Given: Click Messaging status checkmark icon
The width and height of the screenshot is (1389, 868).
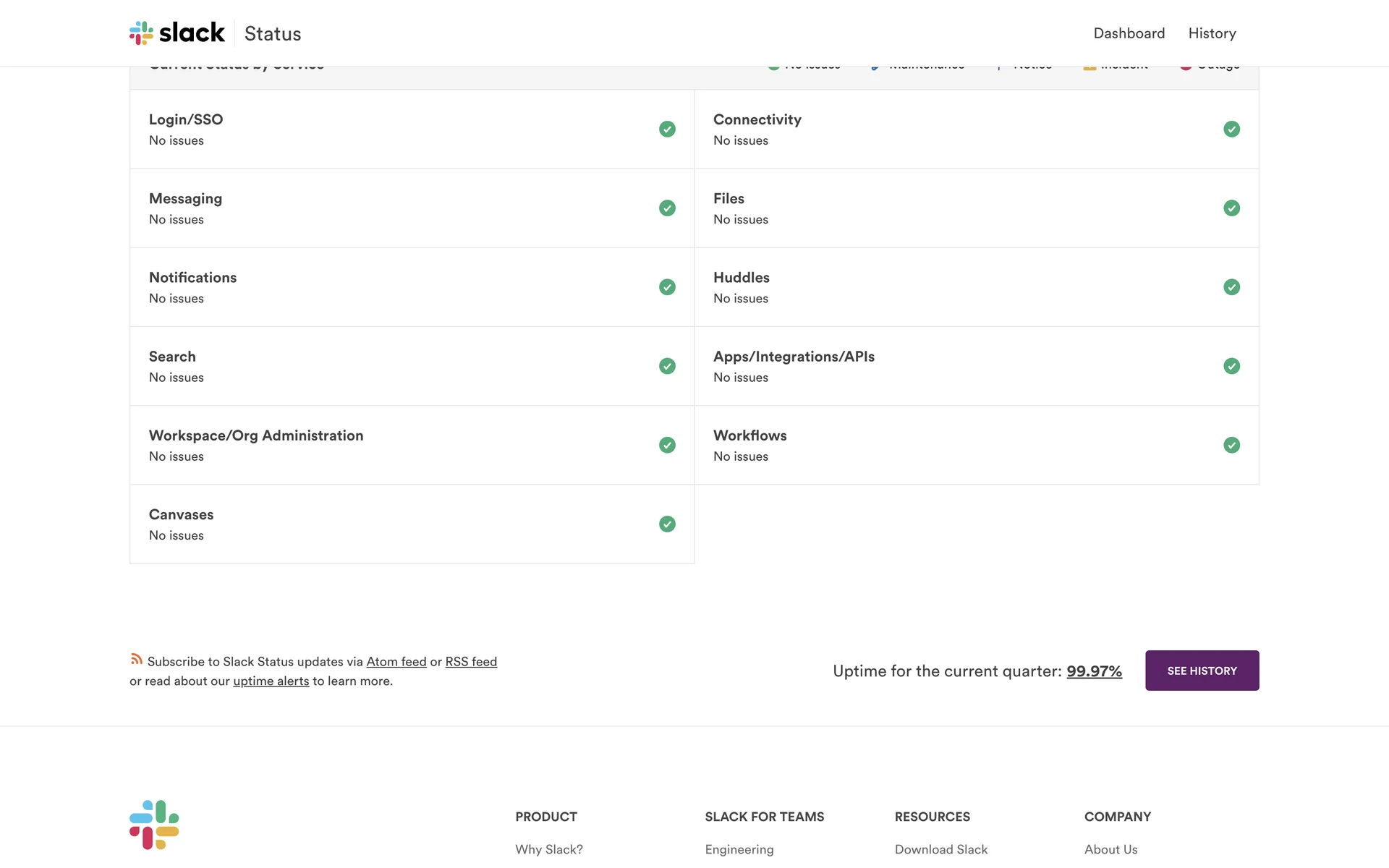Looking at the screenshot, I should point(667,208).
